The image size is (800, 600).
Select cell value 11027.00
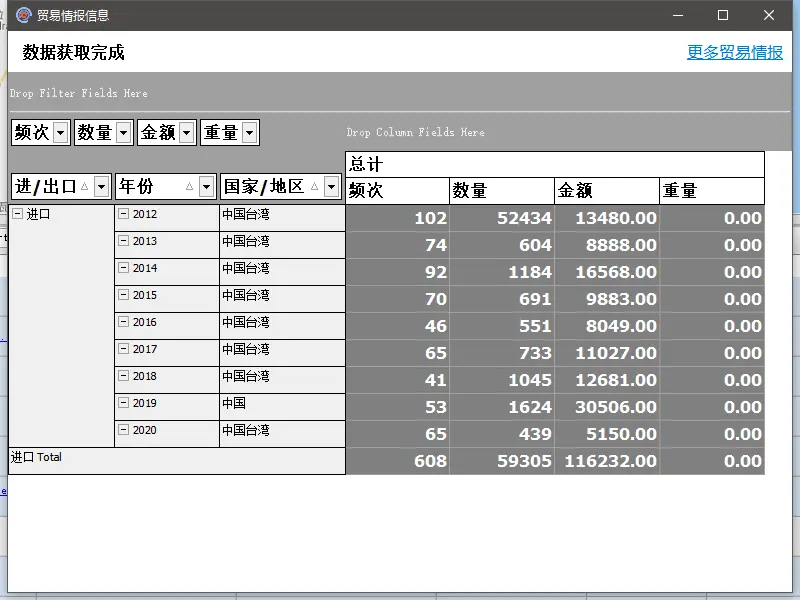pos(607,354)
